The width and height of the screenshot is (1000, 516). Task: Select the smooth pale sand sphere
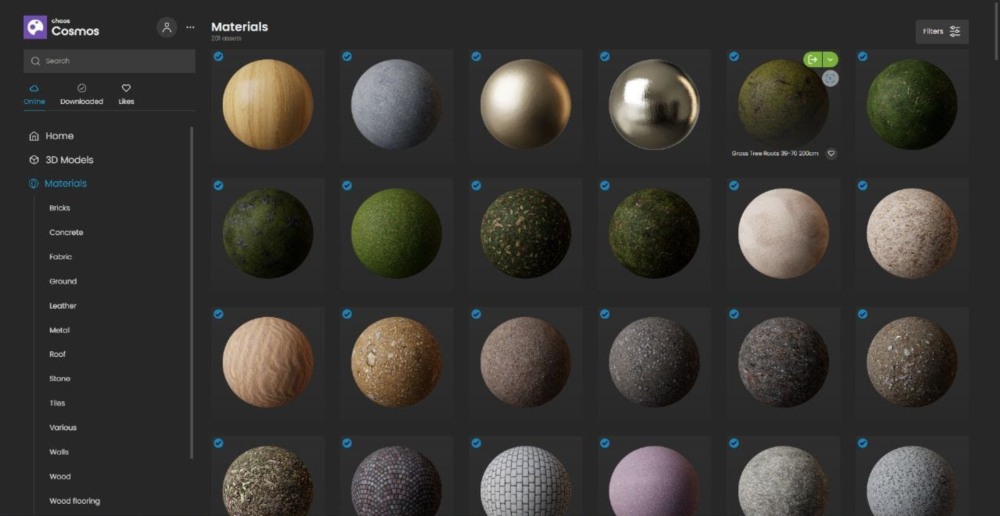pyautogui.click(x=783, y=233)
